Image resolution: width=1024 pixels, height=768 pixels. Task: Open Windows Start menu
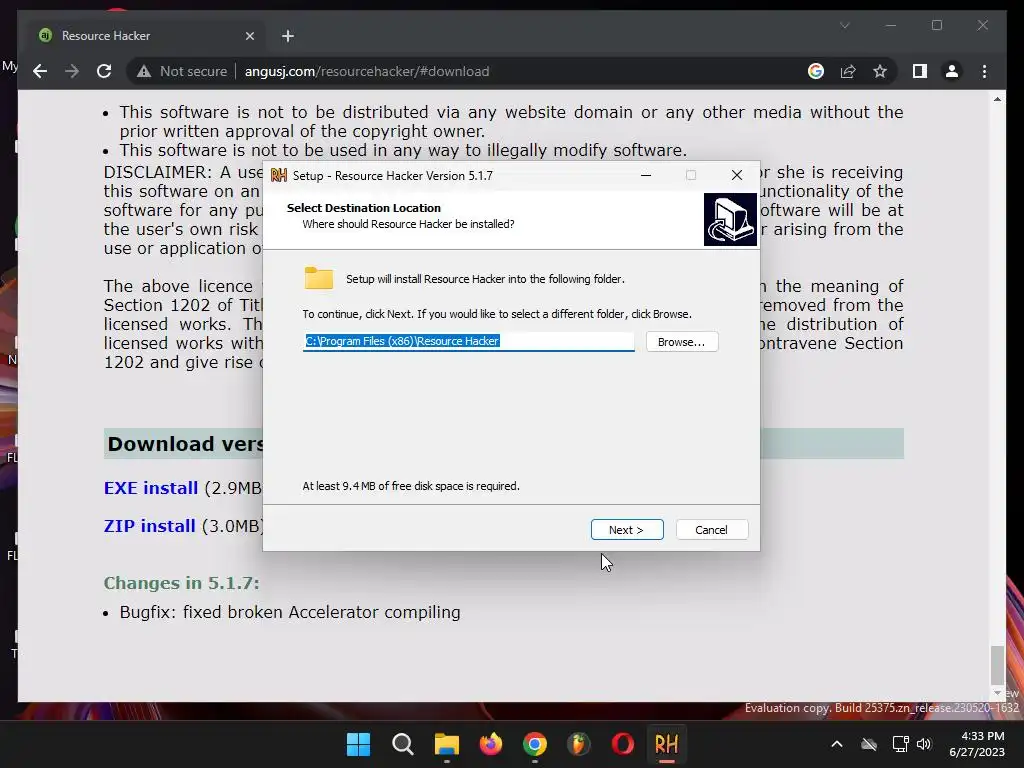pos(358,744)
